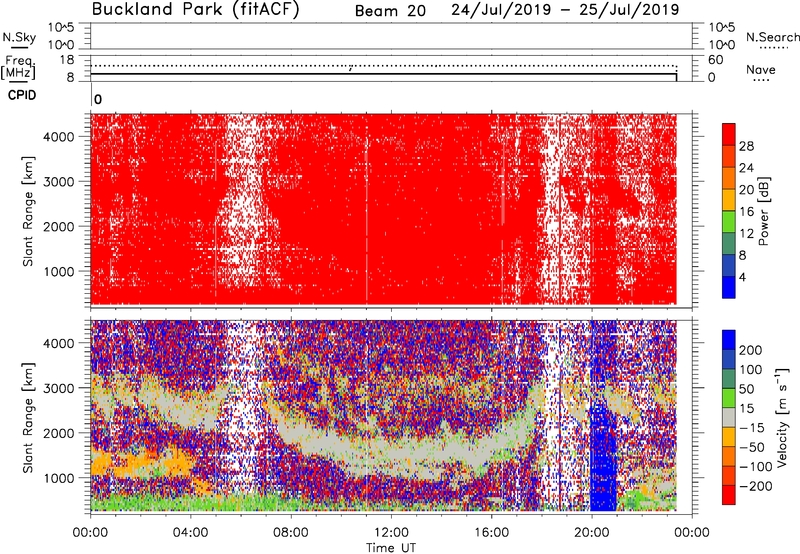Click the '-50' label on the Velocity scale
The image size is (800, 554).
(x=752, y=447)
